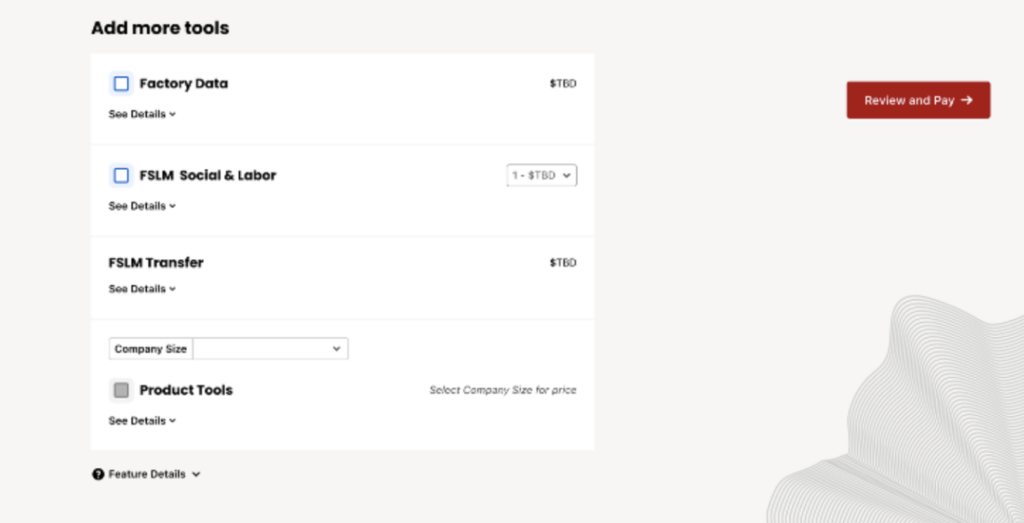
Task: Expand See Details under Product Tools
Action: coord(142,421)
